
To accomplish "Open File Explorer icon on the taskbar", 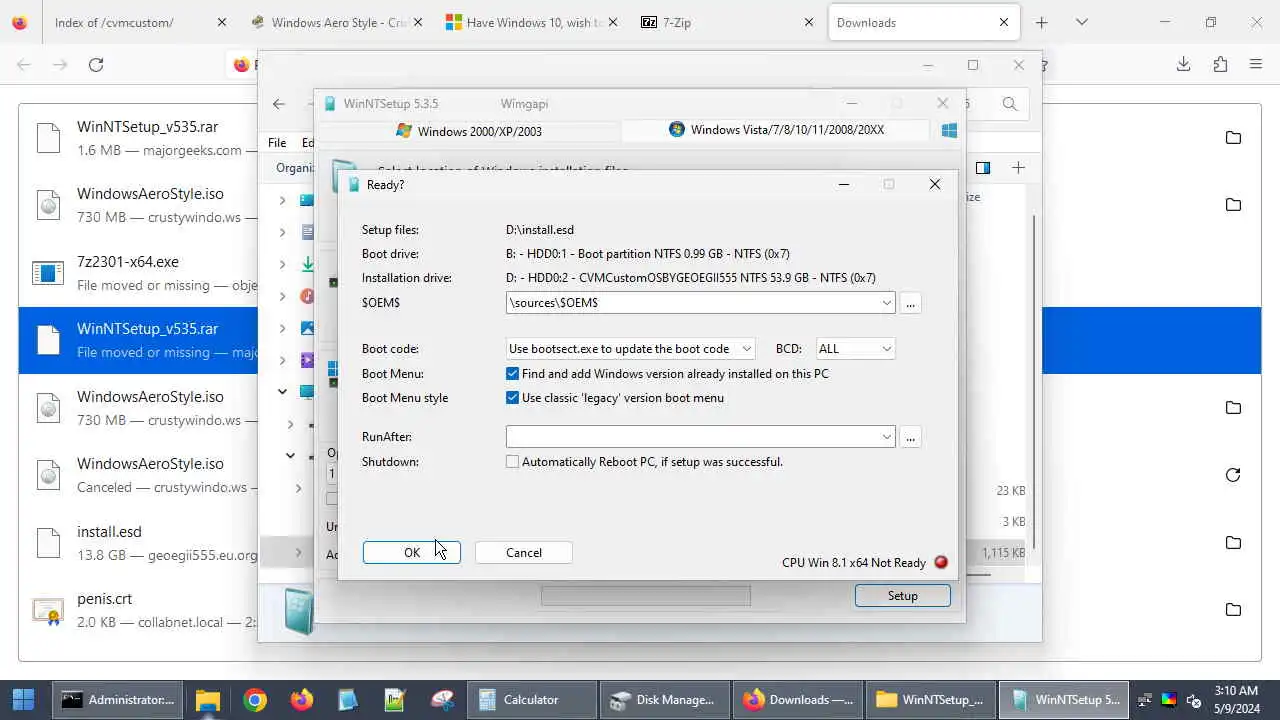I will pos(207,700).
